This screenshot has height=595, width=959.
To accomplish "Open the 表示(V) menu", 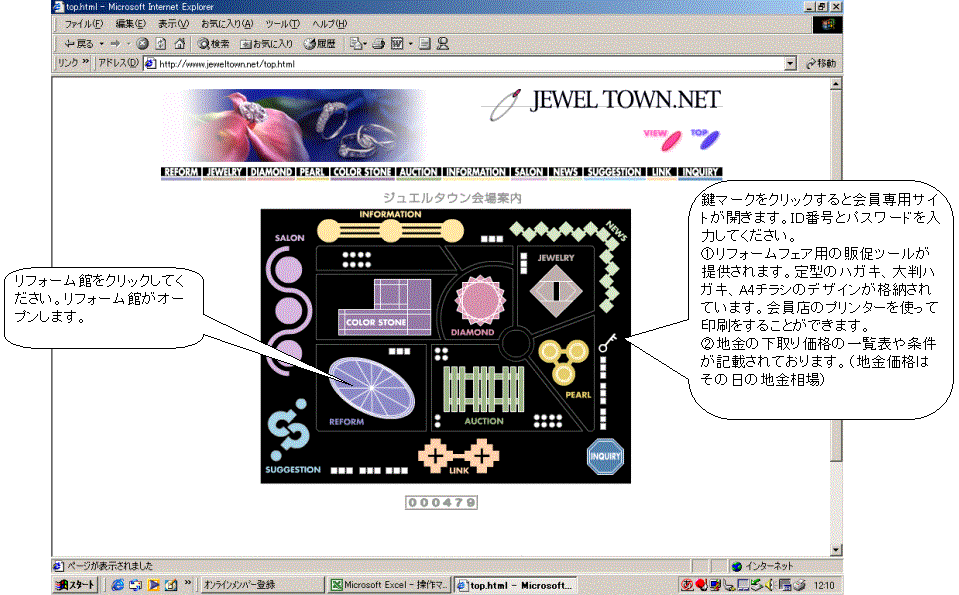I will (x=173, y=24).
